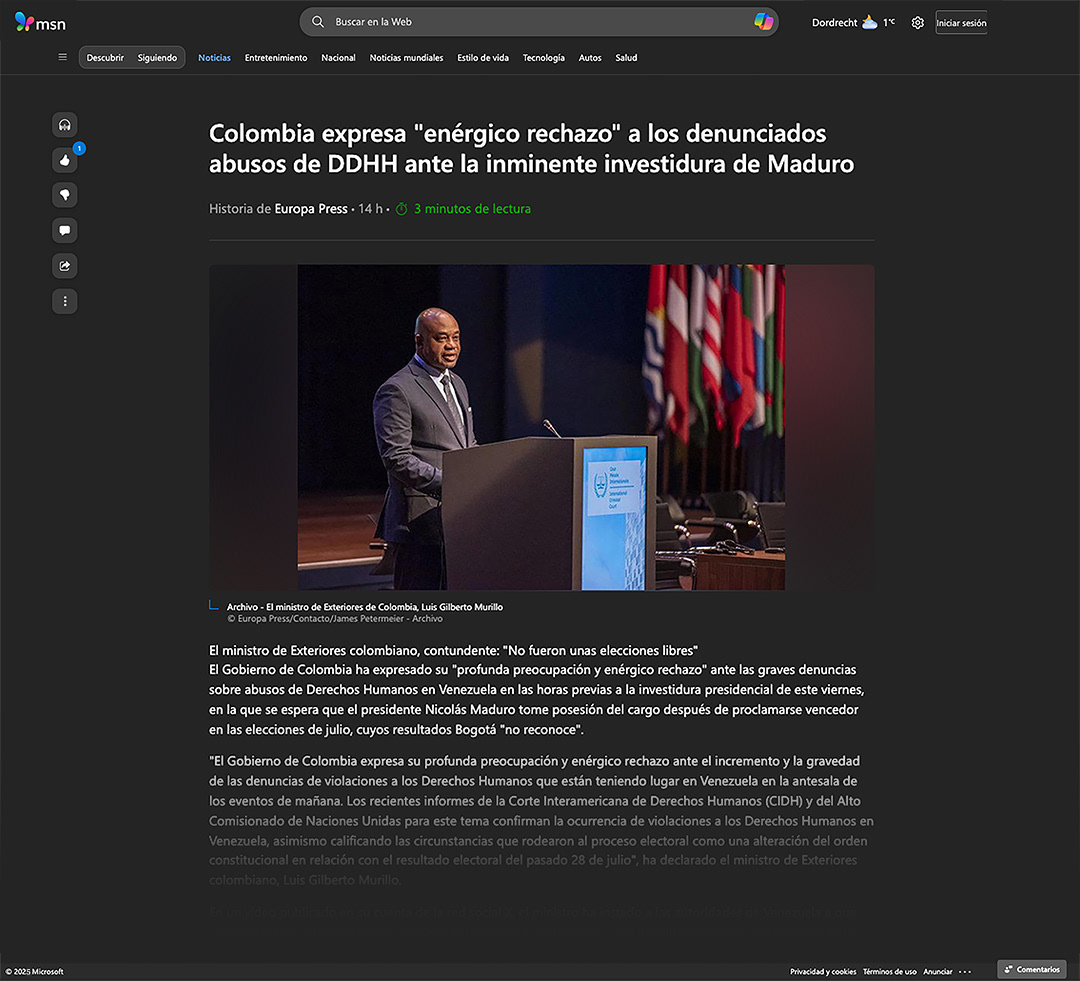
Task: Focus the Buscar en la Web field
Action: (x=539, y=22)
